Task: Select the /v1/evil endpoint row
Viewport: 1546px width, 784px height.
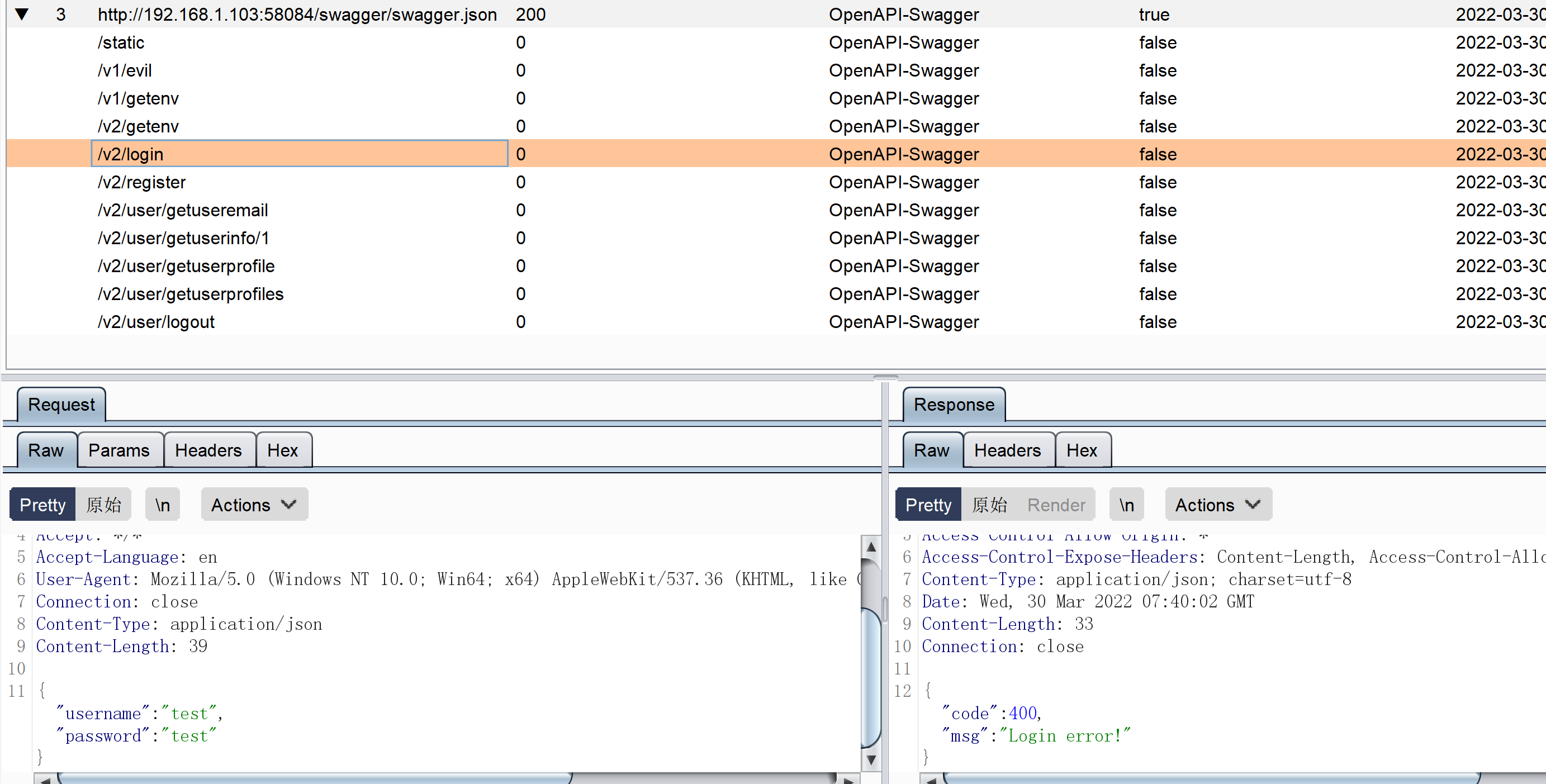Action: (x=125, y=70)
